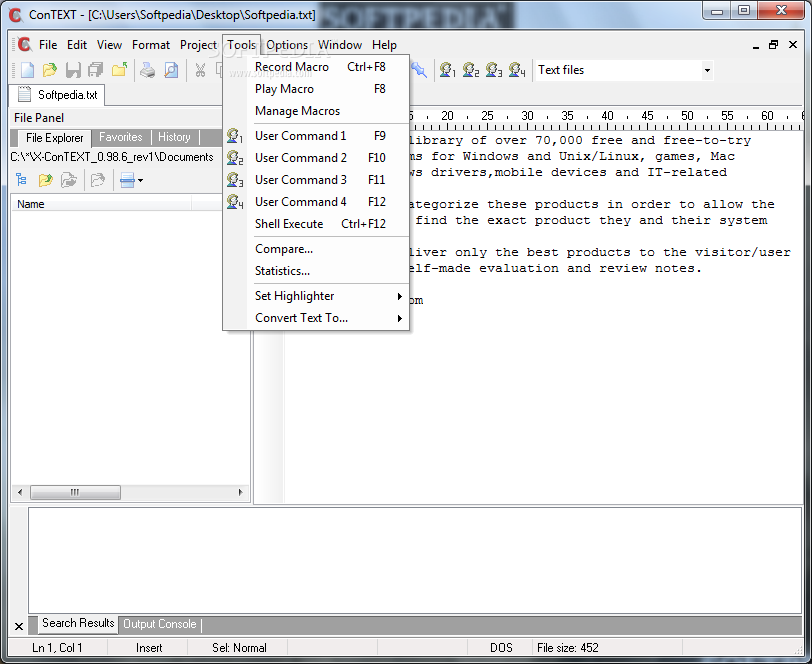Select User Command 2 menu entry
This screenshot has height=664, width=812.
point(316,157)
